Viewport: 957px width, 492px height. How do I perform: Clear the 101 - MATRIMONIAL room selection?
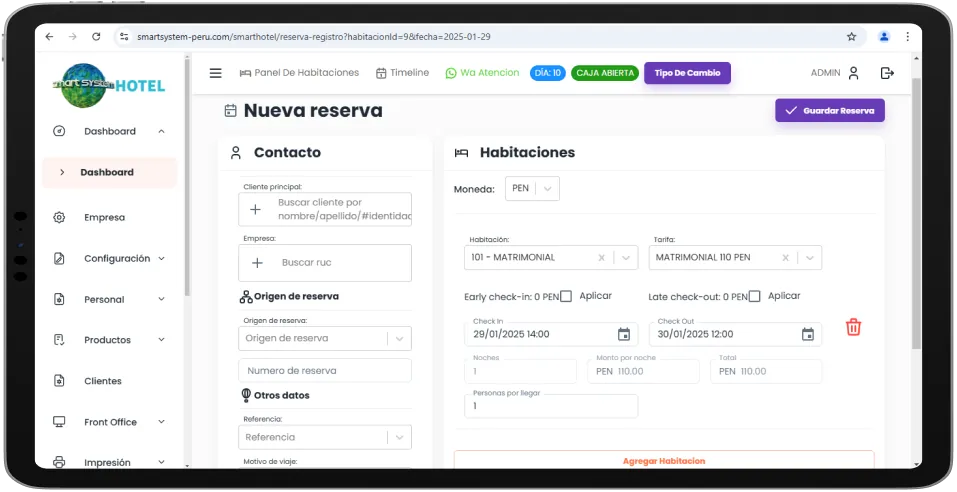coord(601,258)
